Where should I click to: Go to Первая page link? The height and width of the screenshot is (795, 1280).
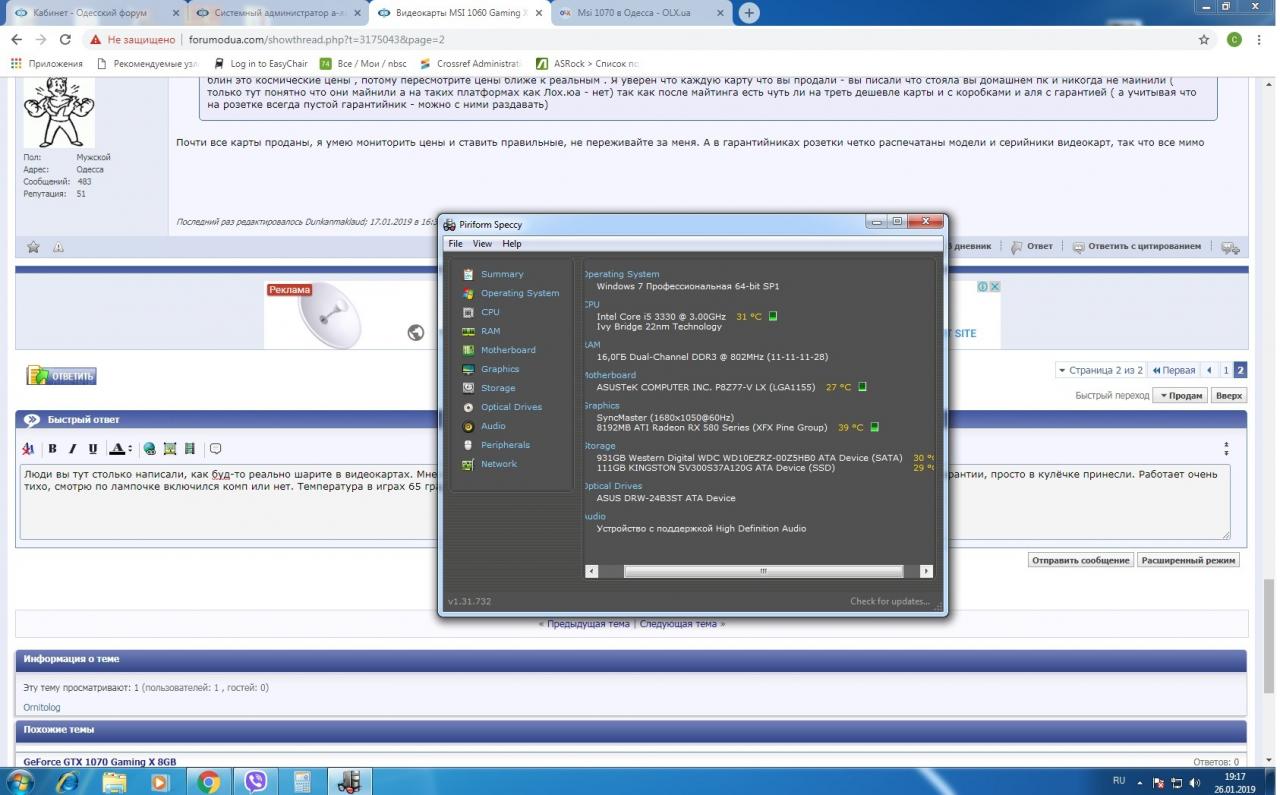click(x=1174, y=370)
